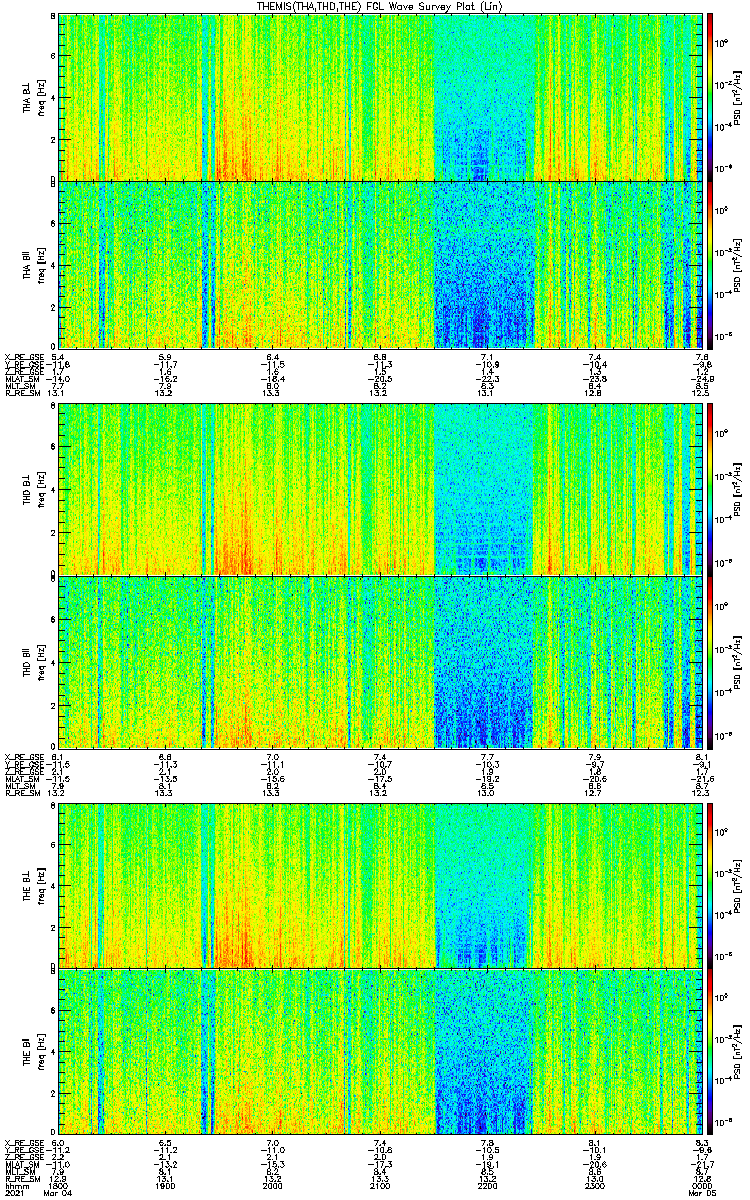Click the 'hhmm' time axis label

pos(16,1187)
